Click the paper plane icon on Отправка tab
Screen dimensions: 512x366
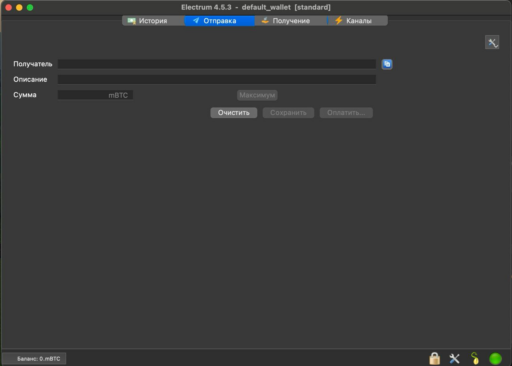pos(196,21)
